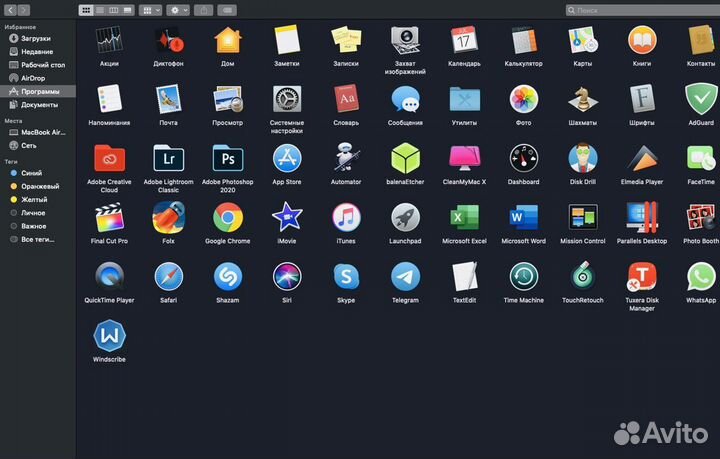
Task: Open the balenaEtcher app
Action: point(405,158)
